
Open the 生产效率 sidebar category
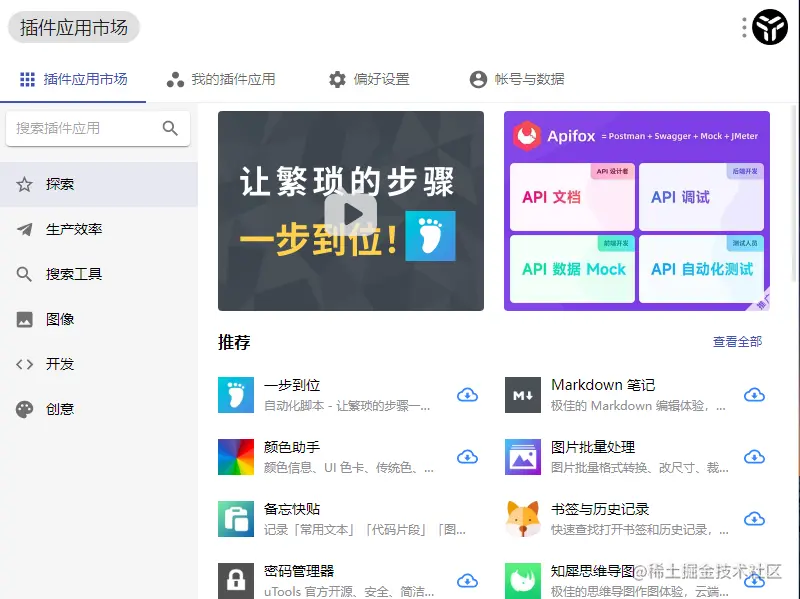60,228
